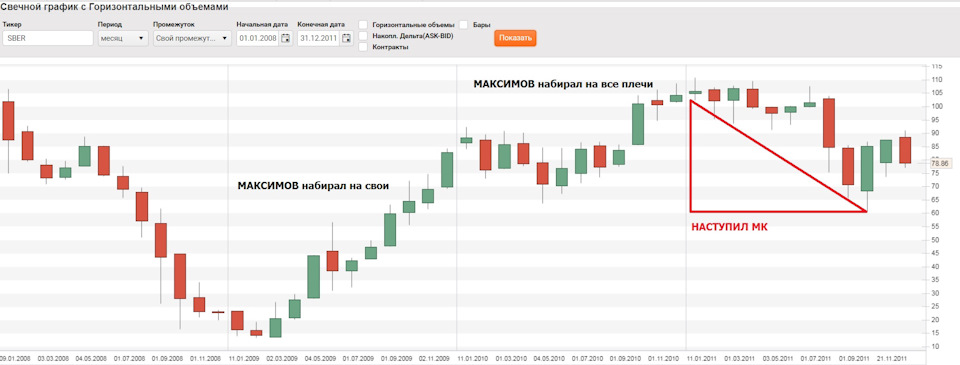
Task: Click the Конечная дата field 31.12.2011
Action: coord(318,38)
